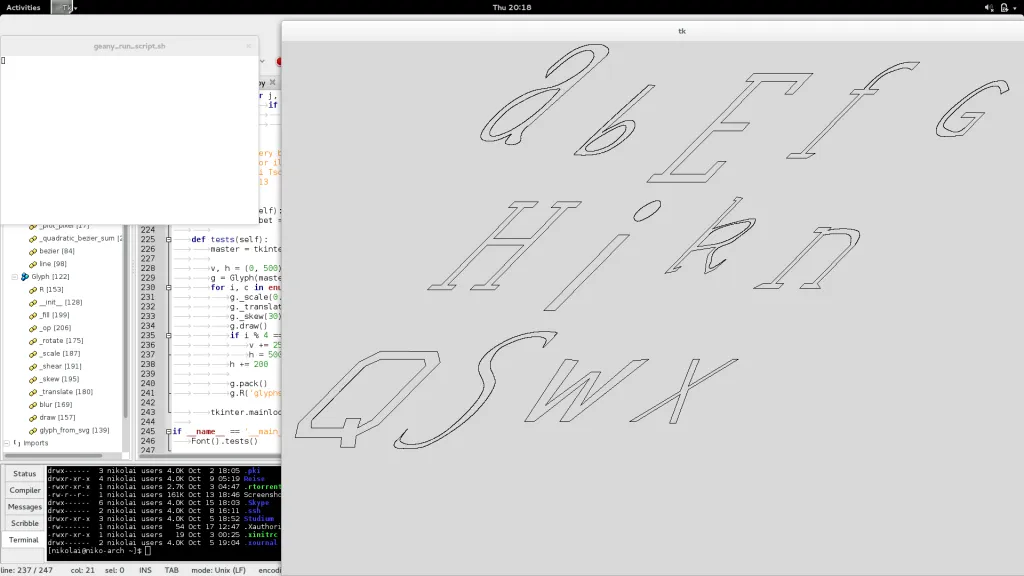The image size is (1024, 576).
Task: Click the terminal prompt input line
Action: coord(164,551)
